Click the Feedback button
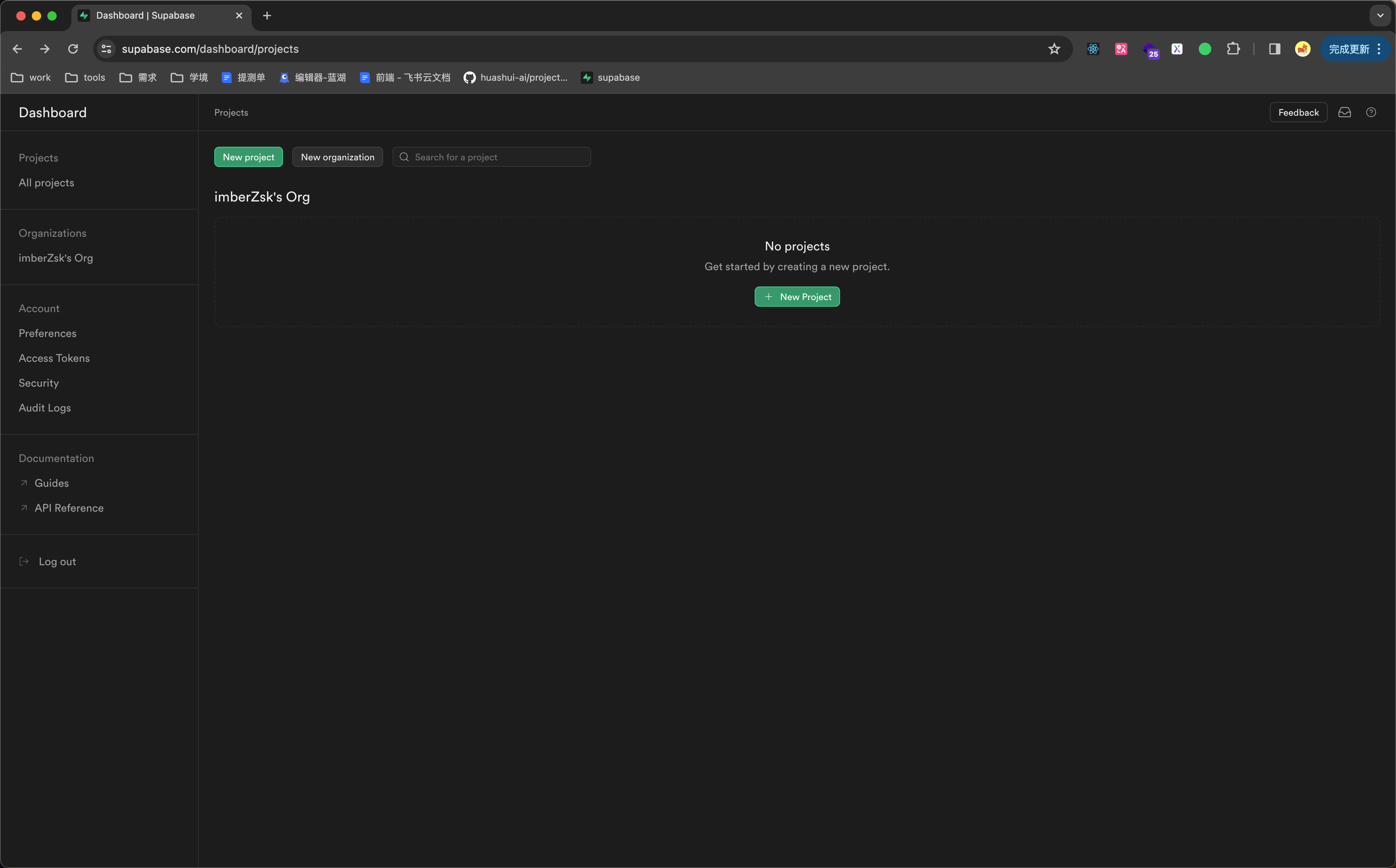The height and width of the screenshot is (868, 1396). pyautogui.click(x=1299, y=113)
